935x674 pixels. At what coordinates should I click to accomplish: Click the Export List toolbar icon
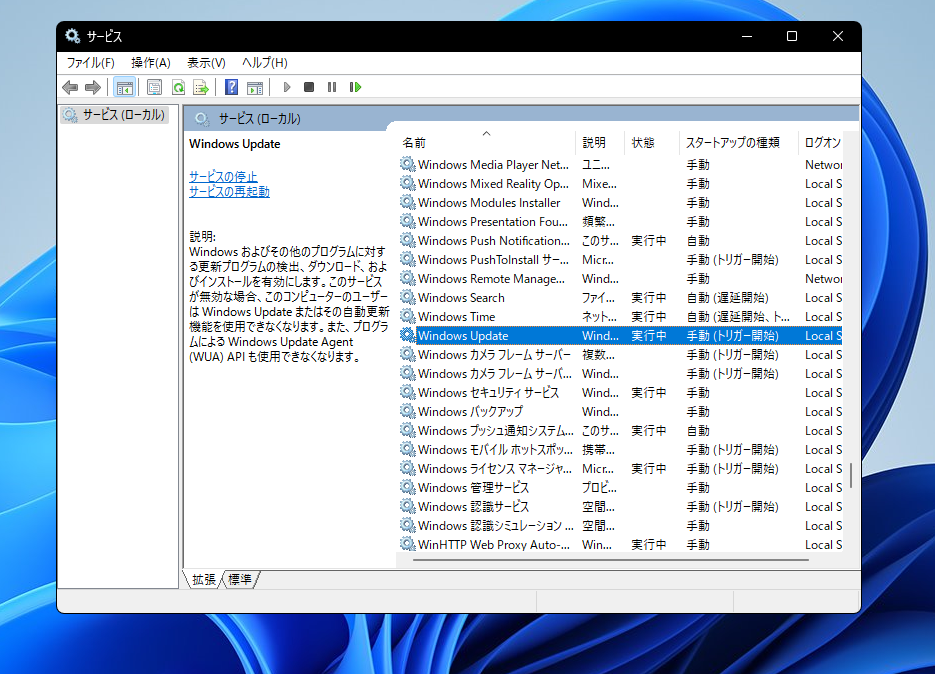point(201,88)
